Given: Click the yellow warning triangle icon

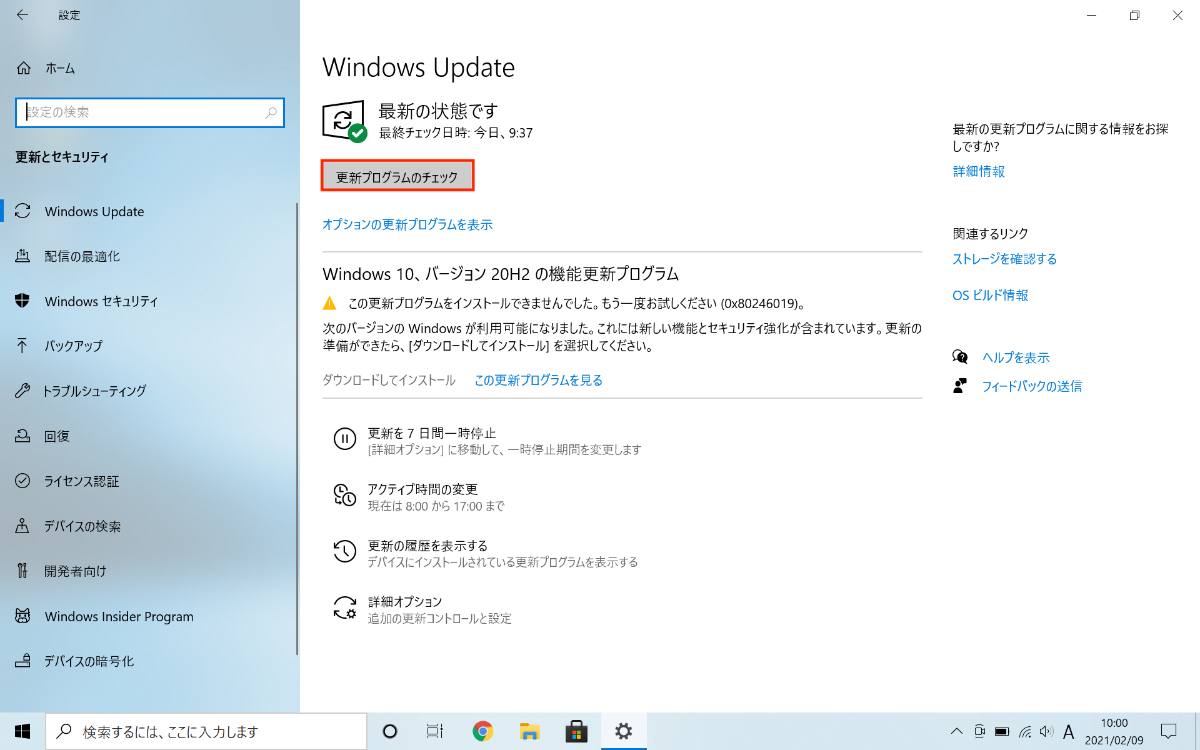Looking at the screenshot, I should point(329,302).
